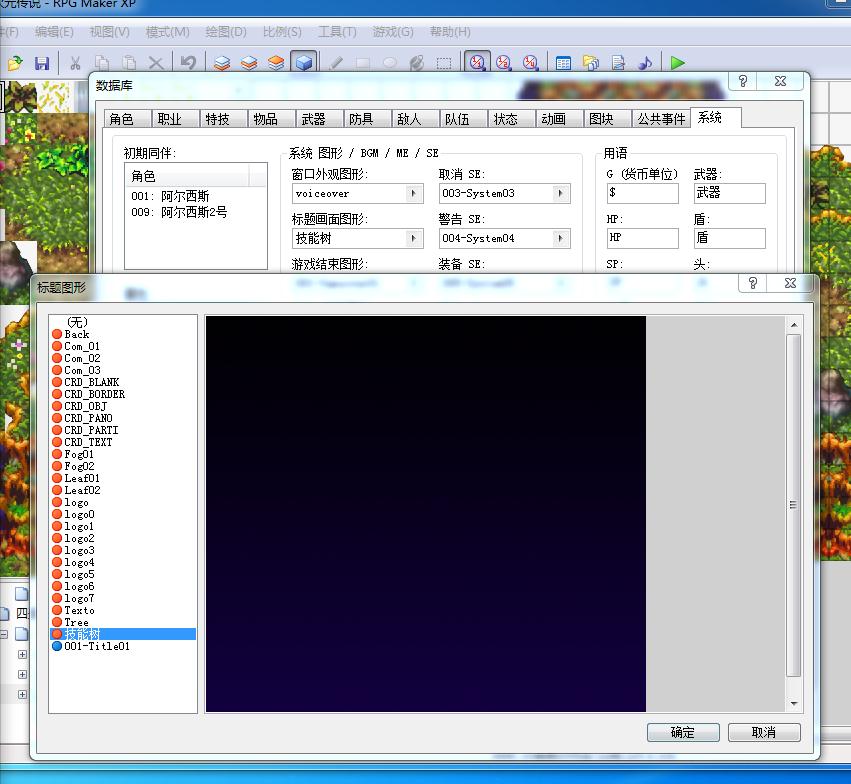The width and height of the screenshot is (851, 784).
Task: Set map zoom to 1/4 scale
Action: click(x=530, y=63)
